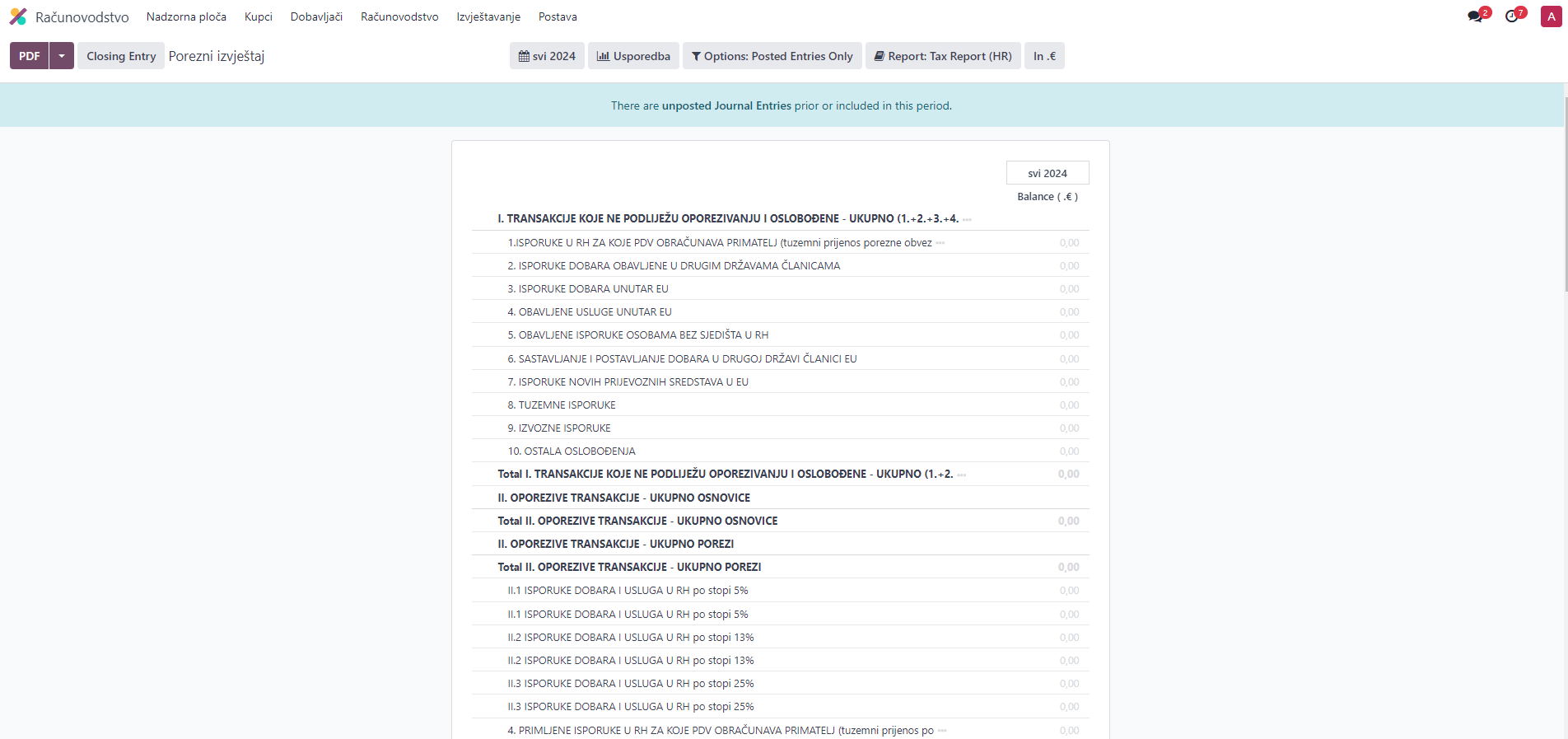
Task: Click the Odoo Računovodstvo app logo icon
Action: [x=18, y=16]
